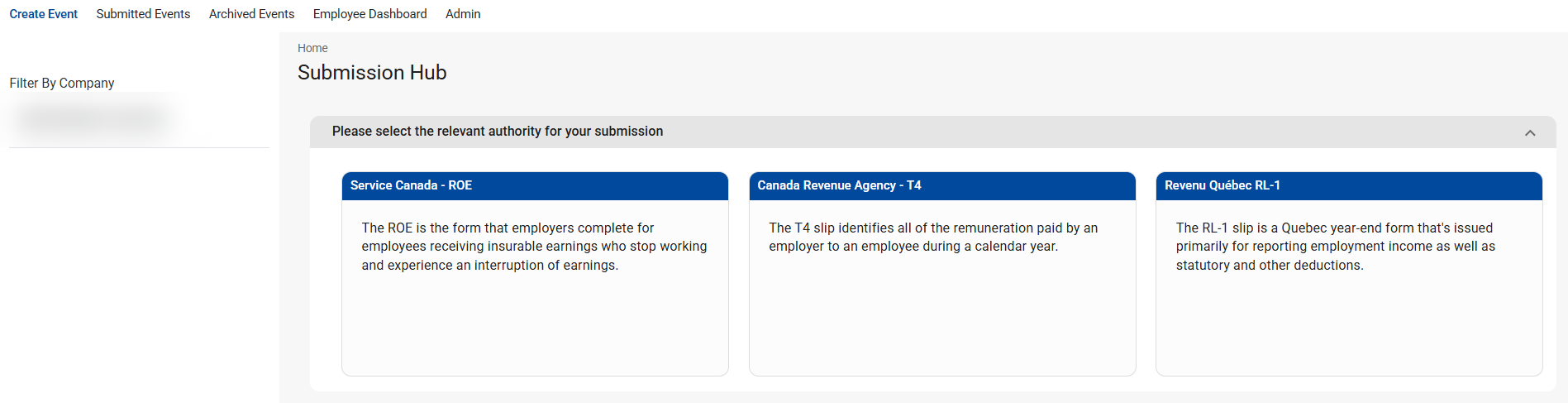Collapse the authority selection panel chevron

(1530, 132)
